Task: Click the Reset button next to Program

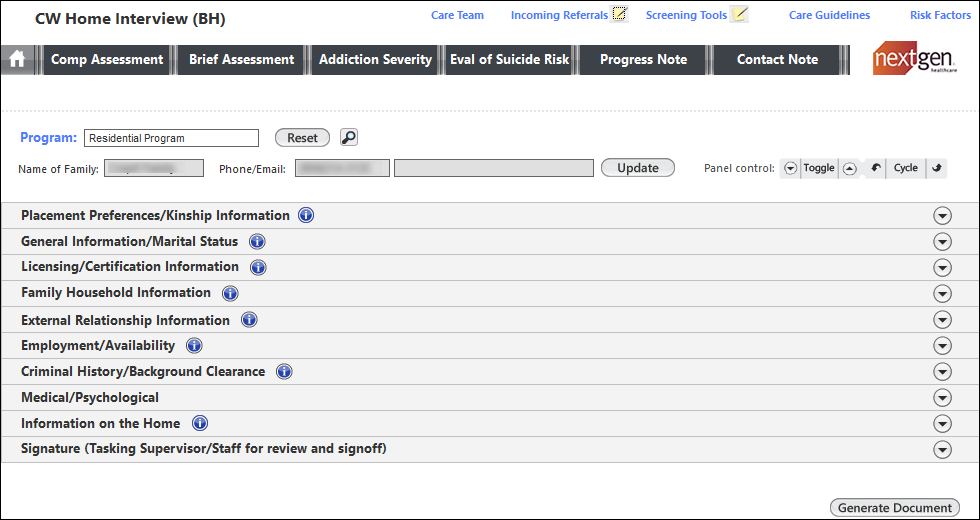Action: (x=302, y=138)
